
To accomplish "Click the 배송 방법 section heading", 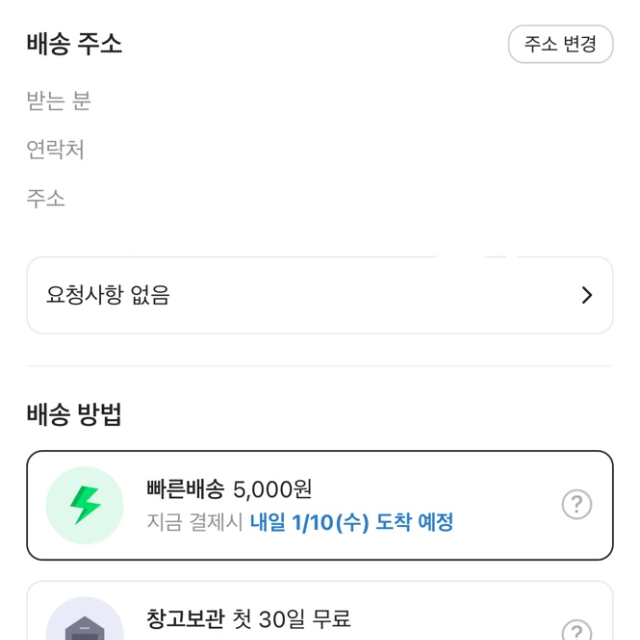I will tap(74, 415).
